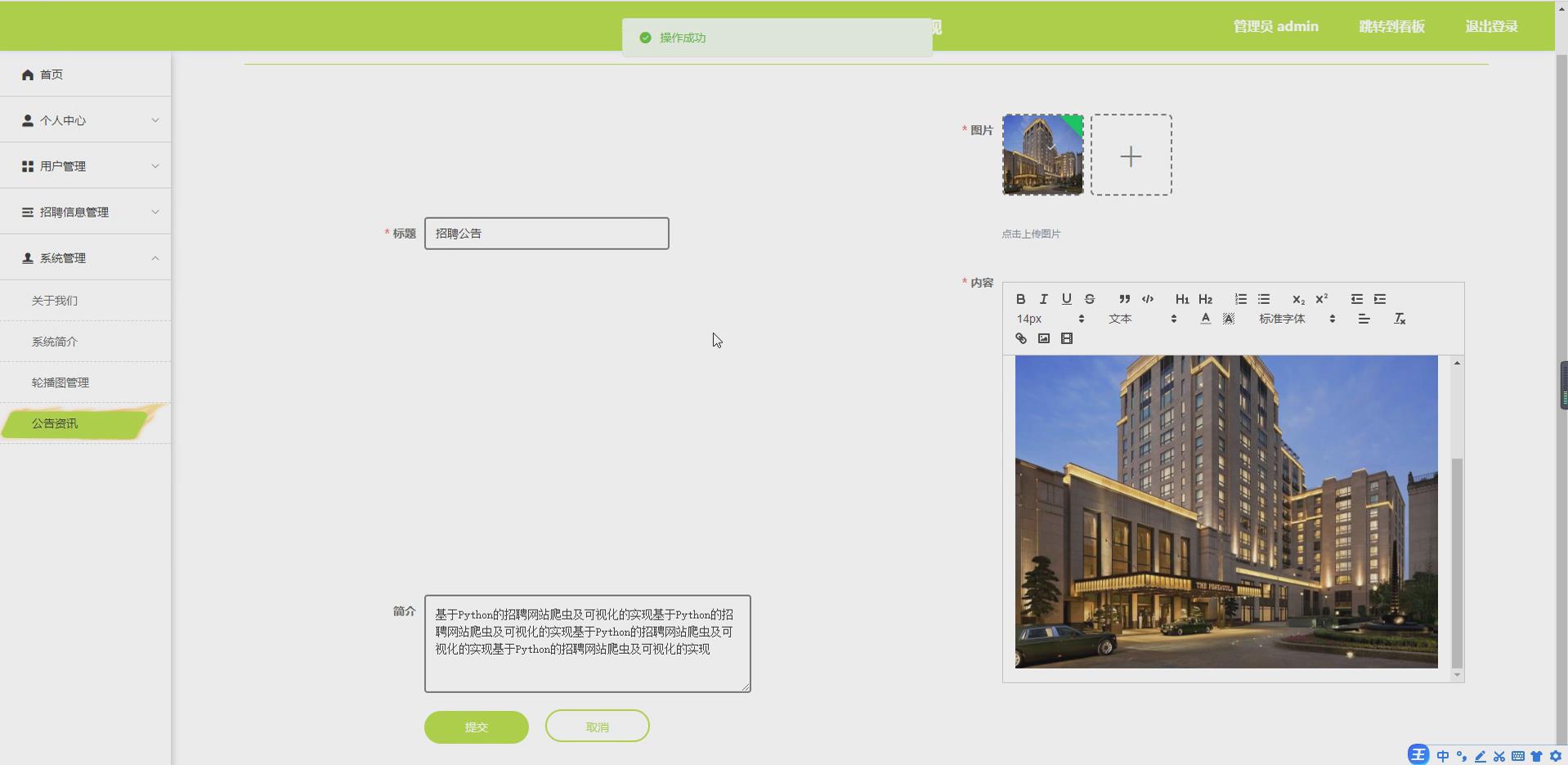Open 轮播图管理 submenu item
This screenshot has height=765, width=1568.
point(85,382)
